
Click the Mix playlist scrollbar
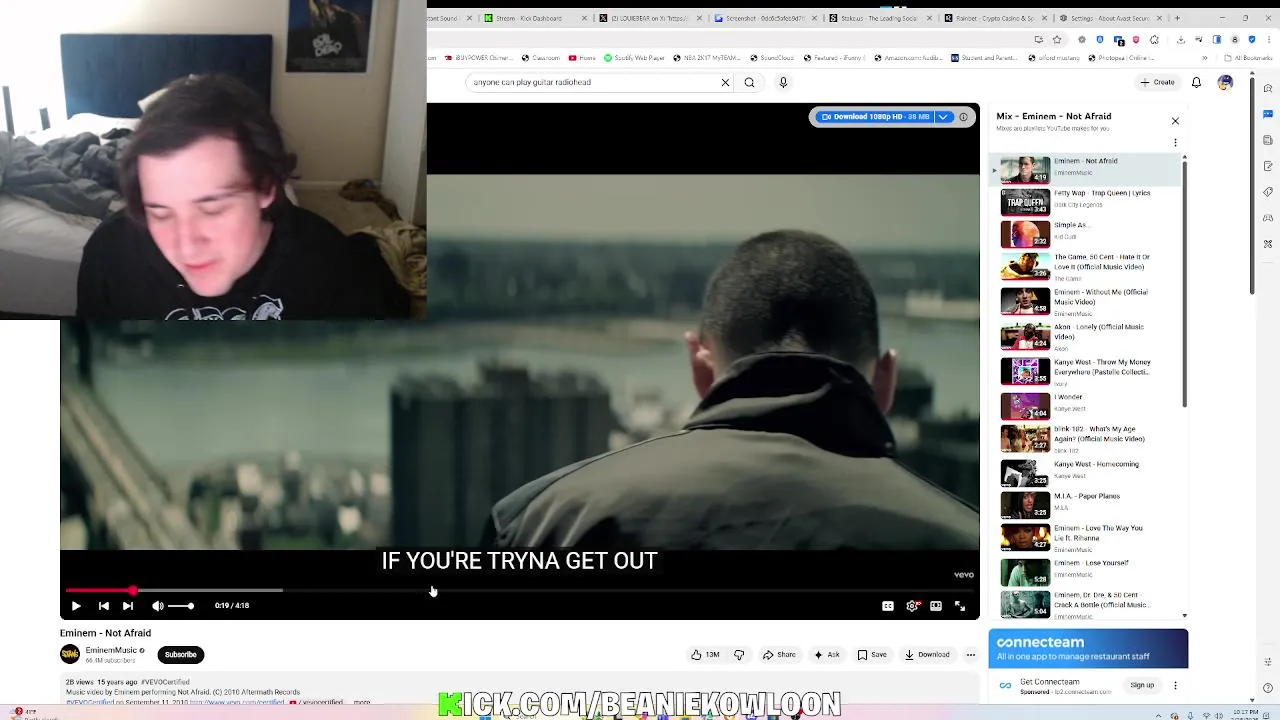coord(1185,282)
